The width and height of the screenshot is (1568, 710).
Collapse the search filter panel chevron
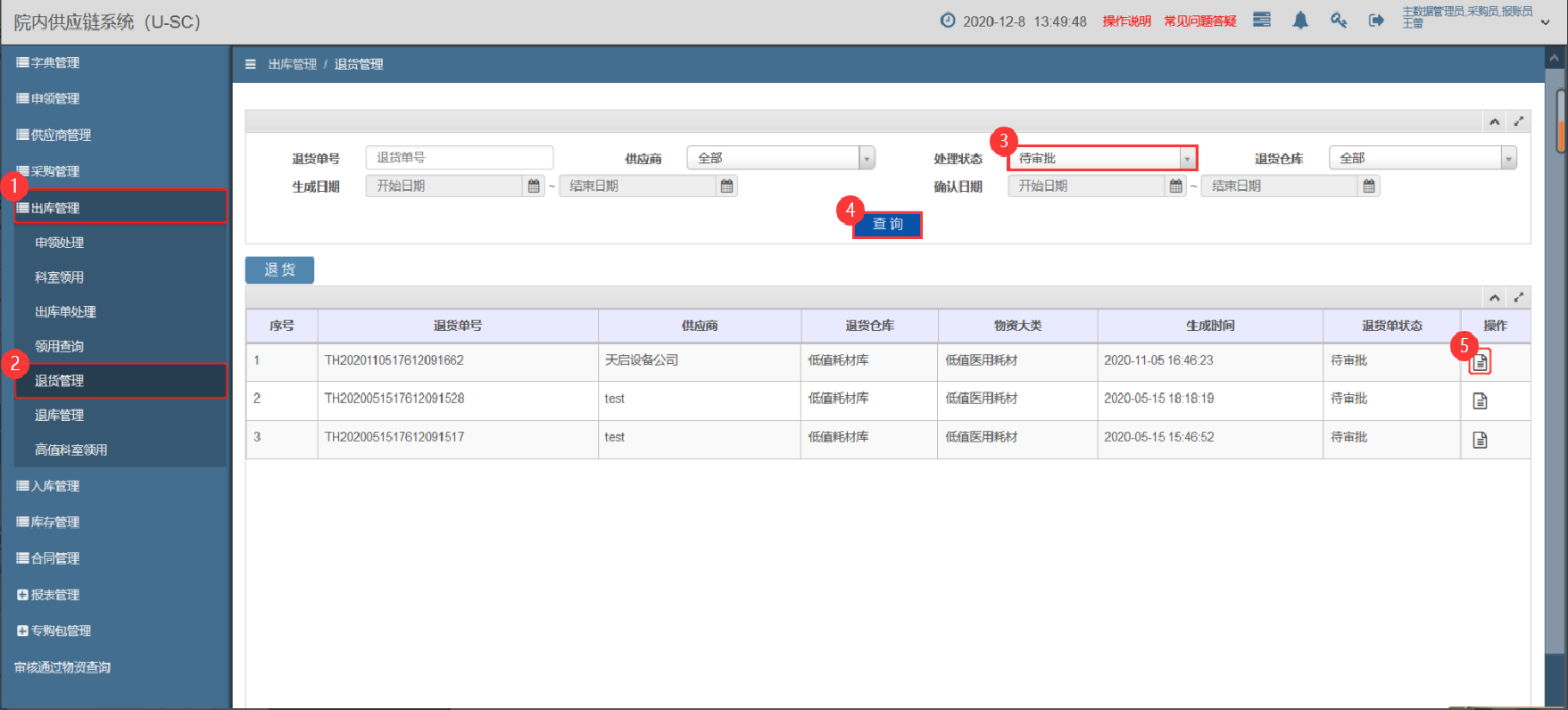(1495, 122)
